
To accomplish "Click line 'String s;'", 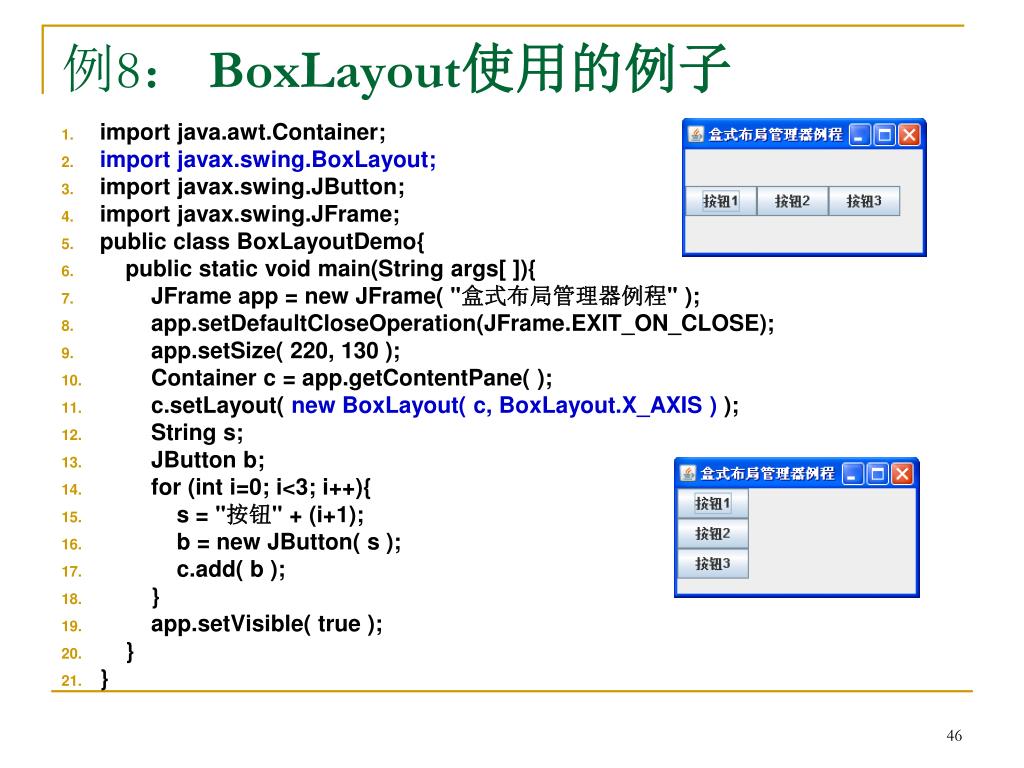I will pyautogui.click(x=197, y=433).
